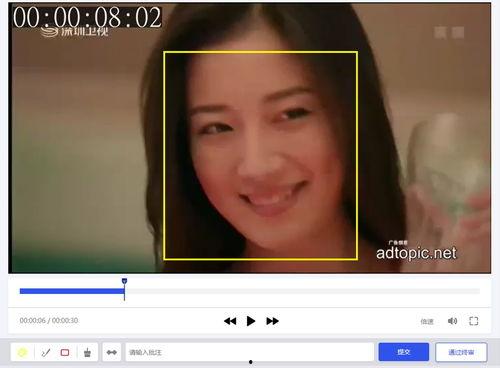
Task: Pick the yellow annotation color swatch
Action: (22, 352)
